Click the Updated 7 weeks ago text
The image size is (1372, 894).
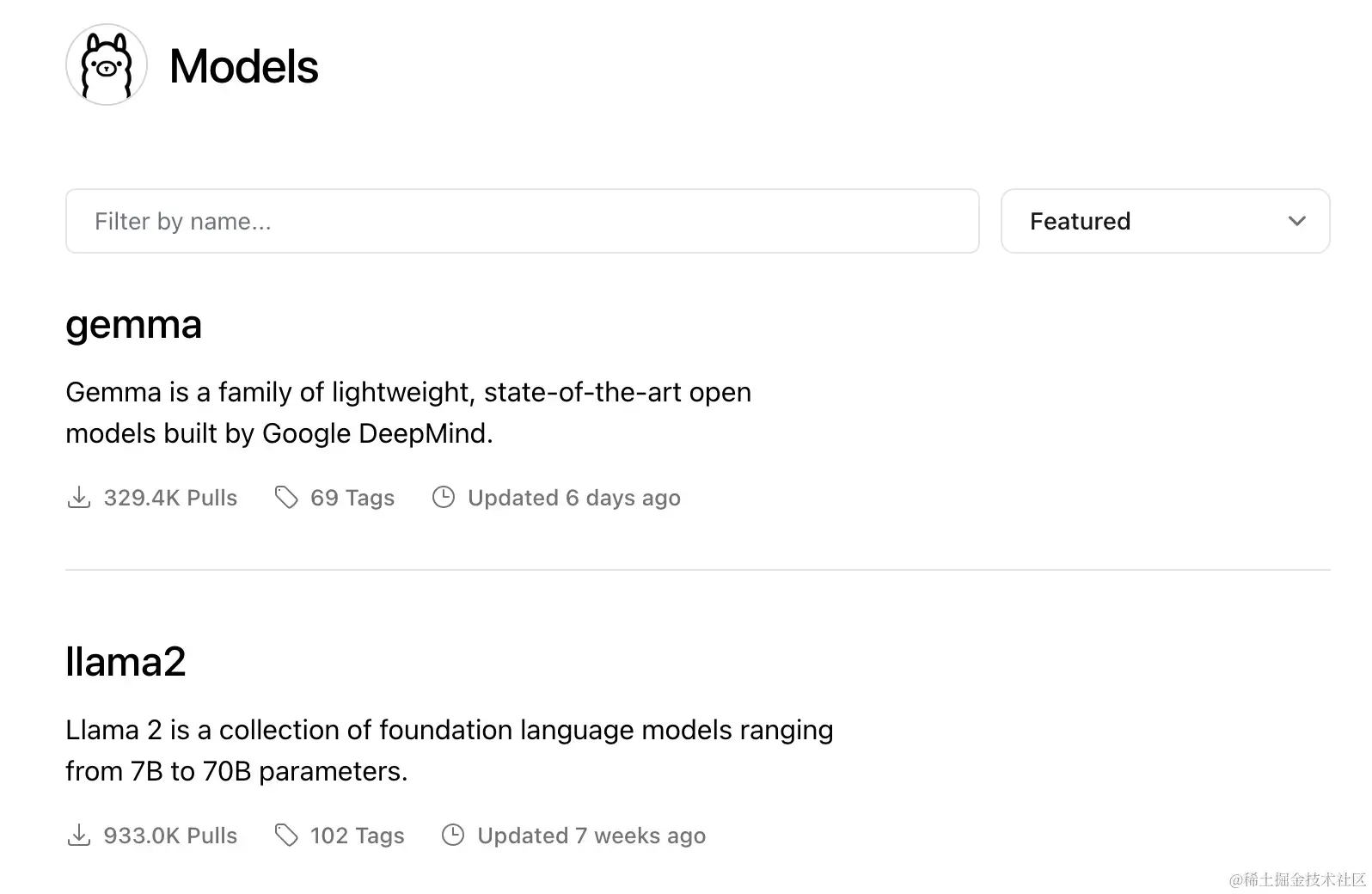tap(591, 836)
